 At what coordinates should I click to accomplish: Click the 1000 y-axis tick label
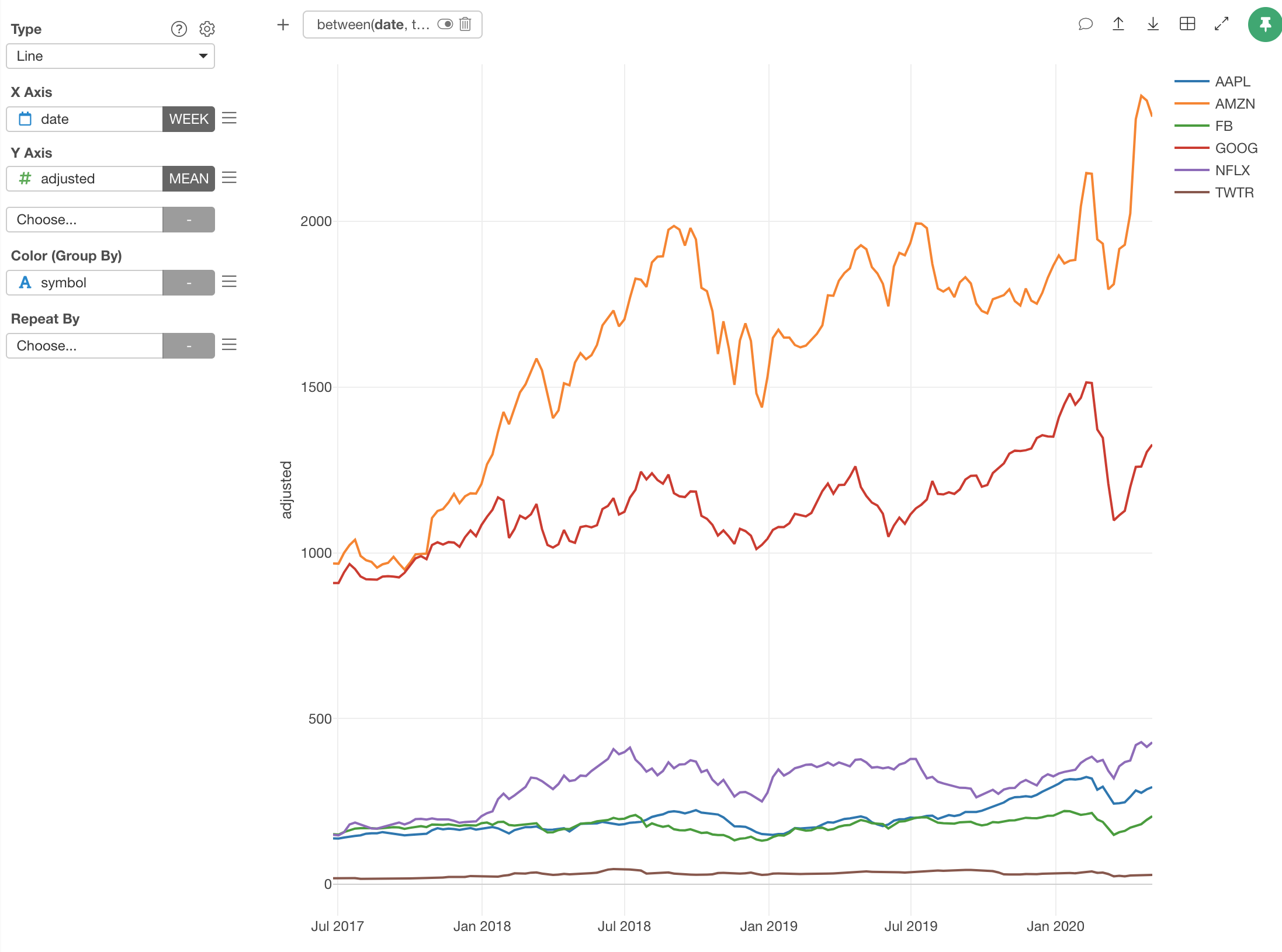click(316, 553)
